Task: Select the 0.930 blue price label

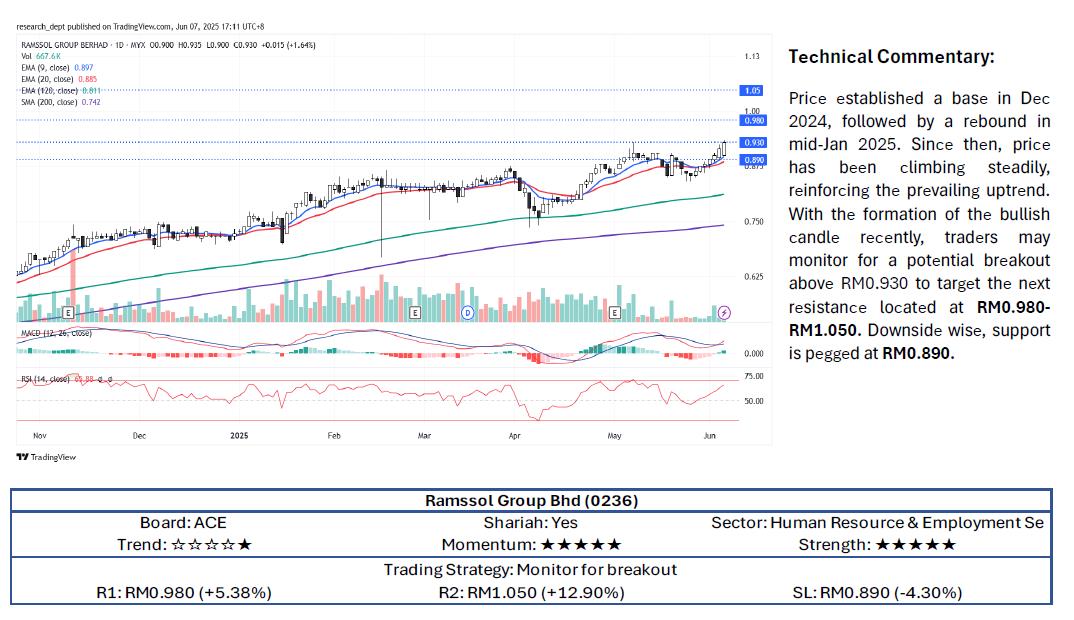Action: coord(753,142)
